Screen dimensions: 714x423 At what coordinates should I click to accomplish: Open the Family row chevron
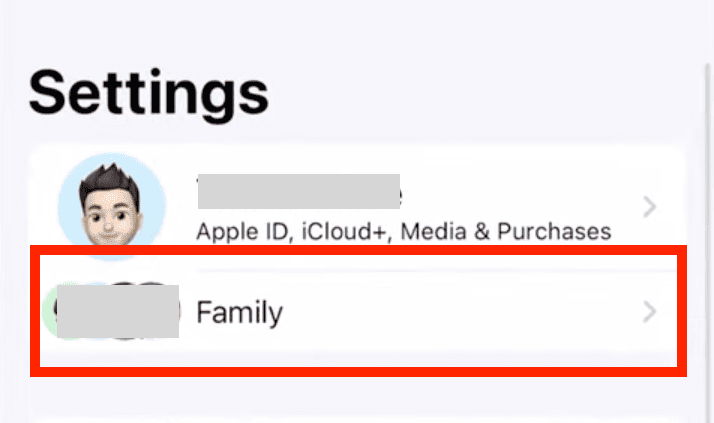649,313
